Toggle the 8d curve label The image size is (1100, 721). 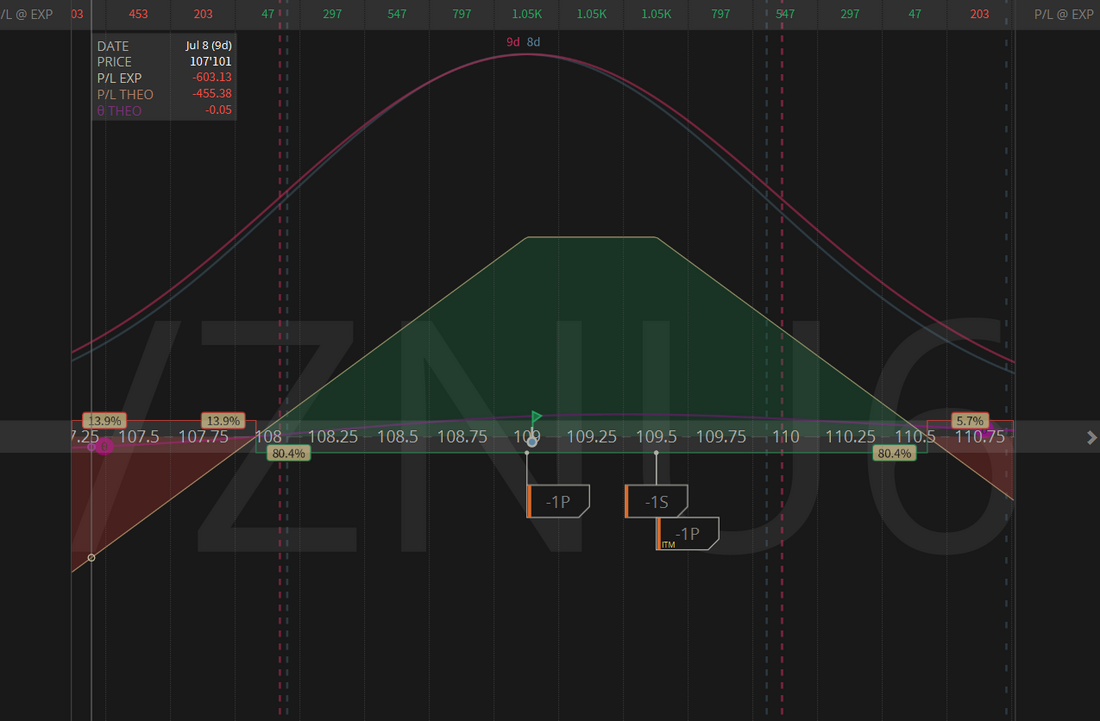(533, 42)
